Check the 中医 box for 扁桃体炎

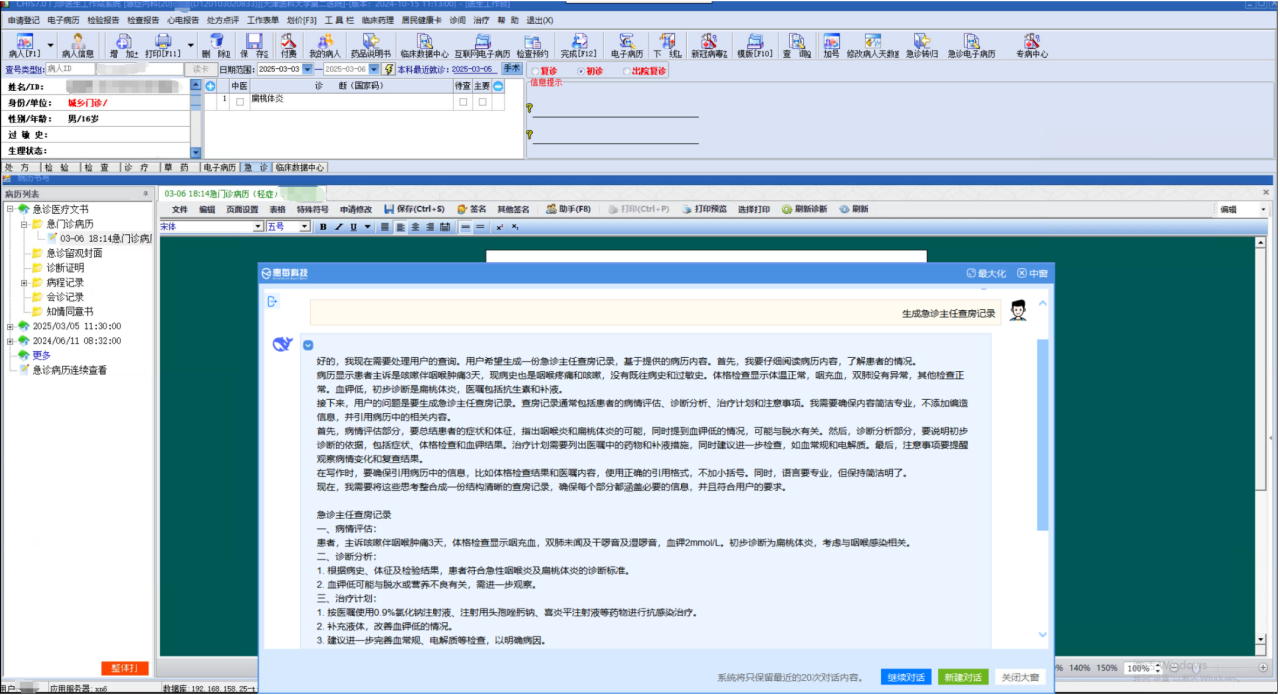click(239, 101)
